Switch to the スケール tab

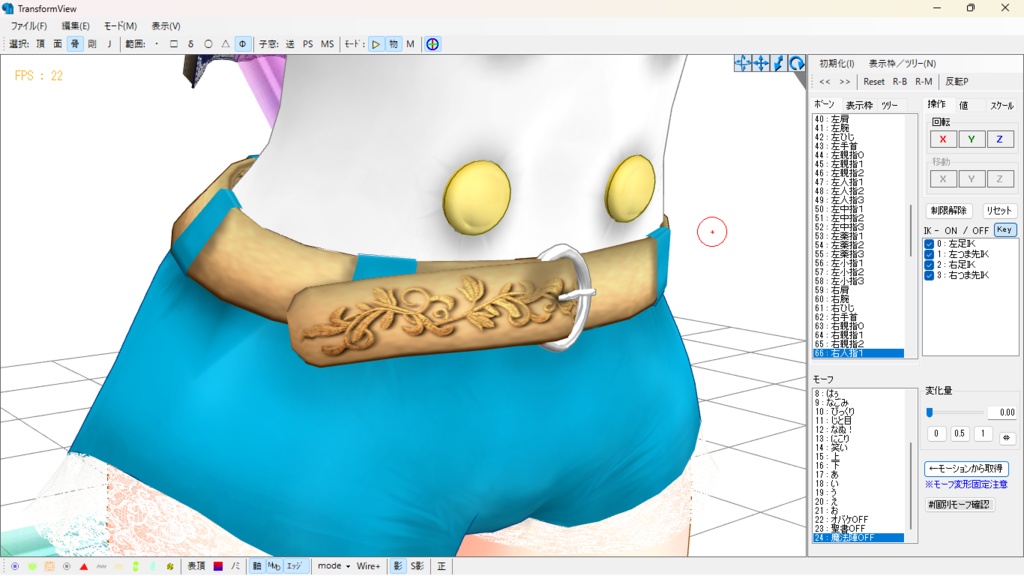tap(1002, 105)
